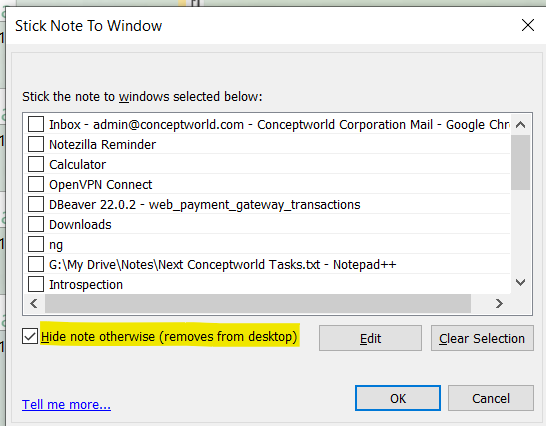The image size is (546, 426).
Task: Select the Notepad++ Tasks.txt window checkbox
Action: click(36, 264)
